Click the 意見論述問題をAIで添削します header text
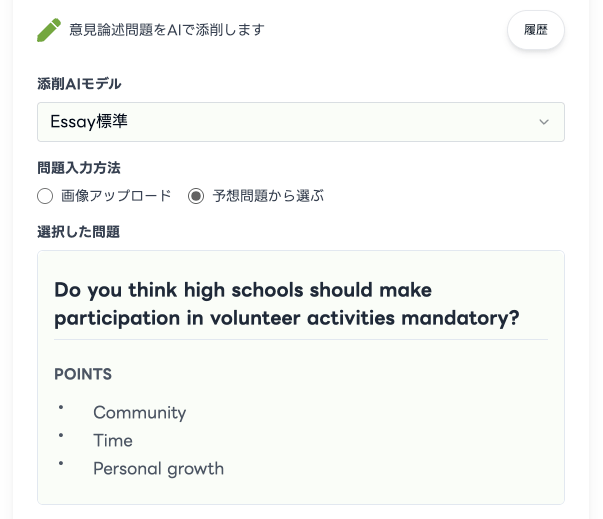Screen dimensions: 603x519 (166, 30)
